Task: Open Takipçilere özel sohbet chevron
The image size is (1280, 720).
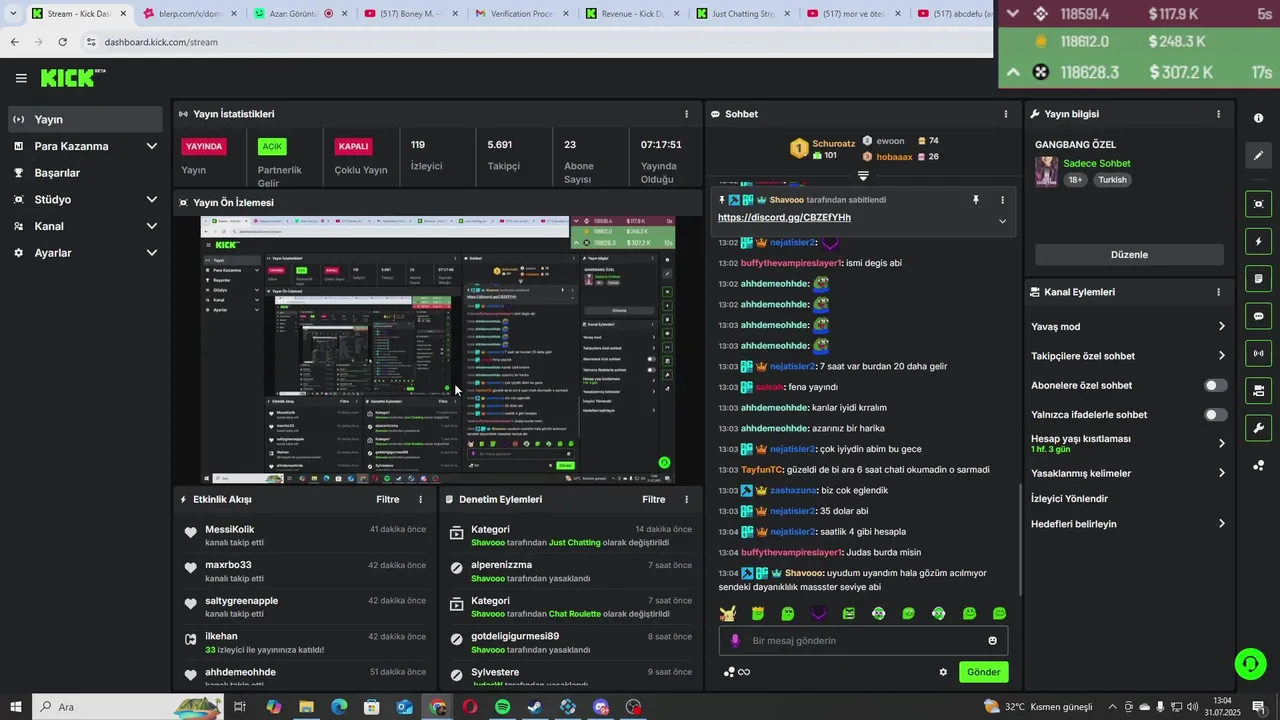Action: pyautogui.click(x=1221, y=355)
